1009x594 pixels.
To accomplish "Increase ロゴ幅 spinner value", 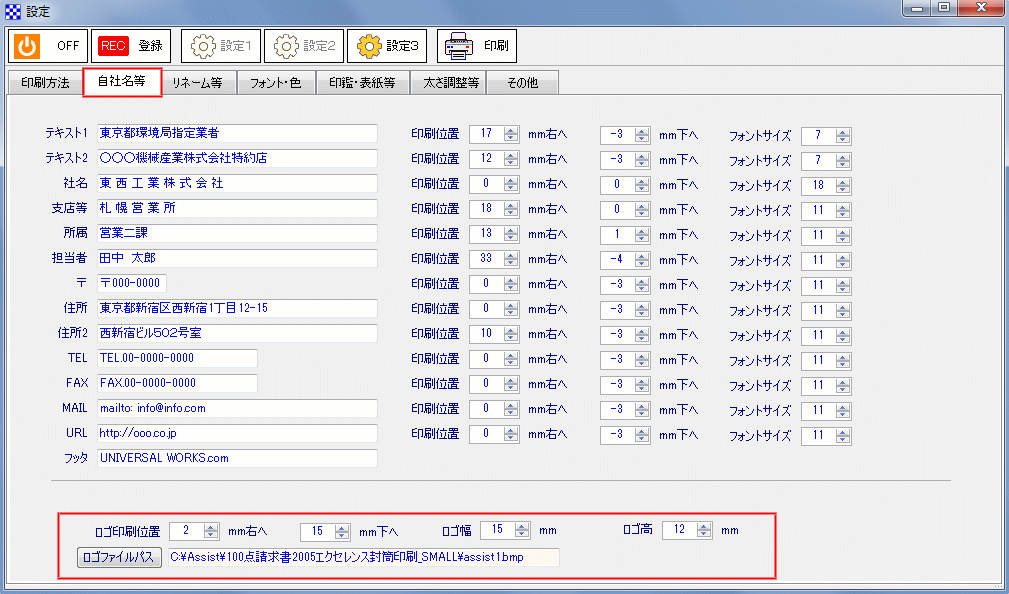I will tap(524, 526).
